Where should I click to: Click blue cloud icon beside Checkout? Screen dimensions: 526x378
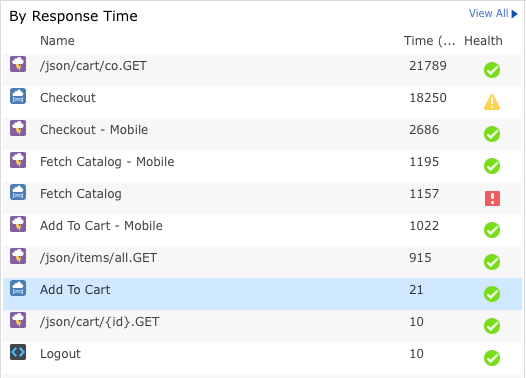click(18, 96)
